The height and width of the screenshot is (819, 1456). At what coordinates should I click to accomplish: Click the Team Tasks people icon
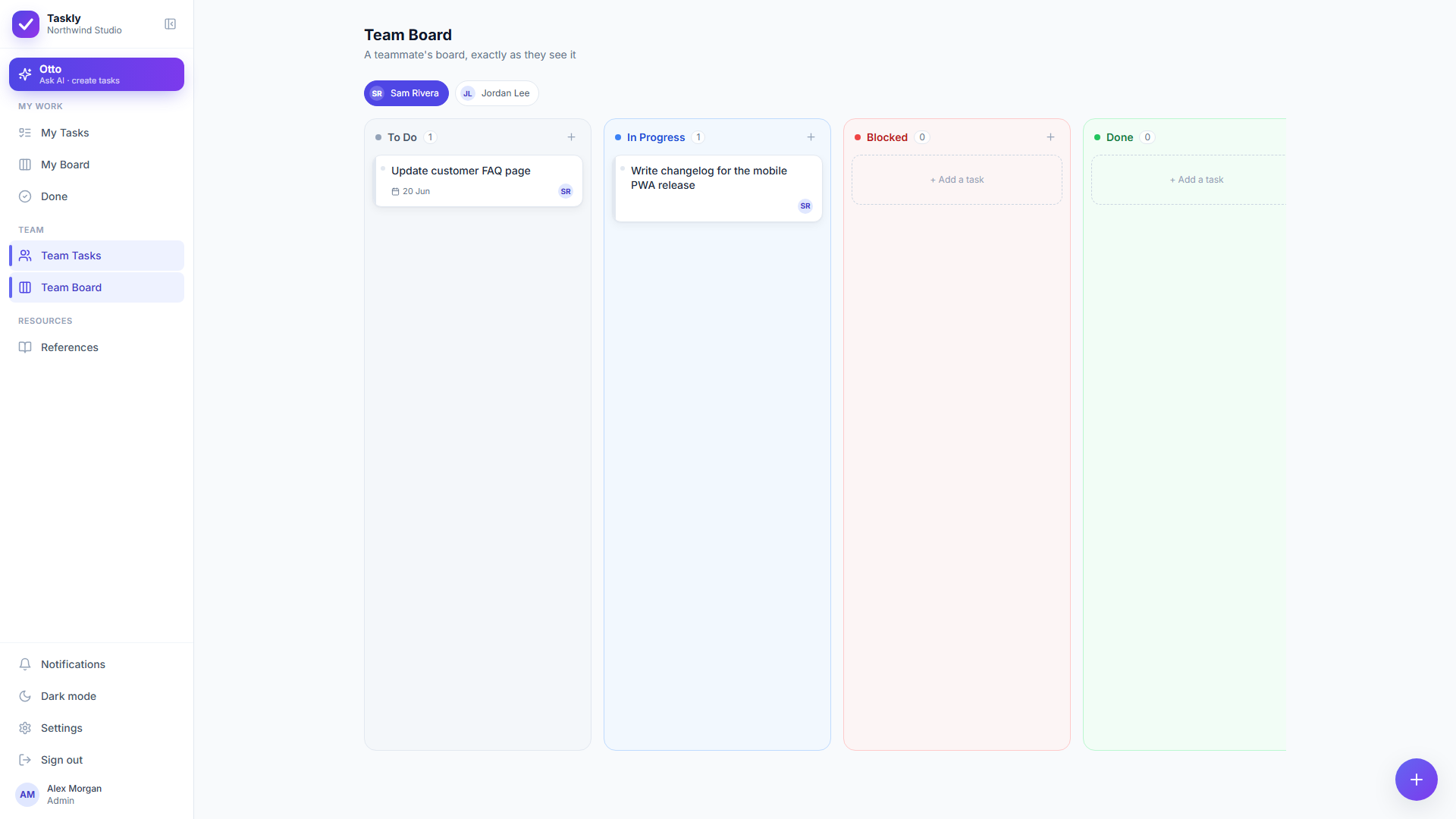pyautogui.click(x=25, y=256)
